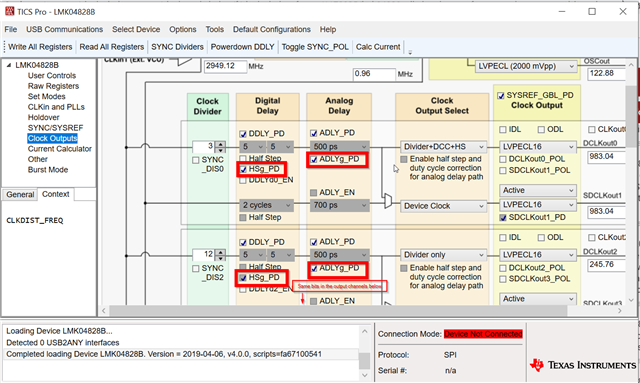This screenshot has width=640, height=383.
Task: Open the Device Clock dropdown
Action: pos(443,206)
